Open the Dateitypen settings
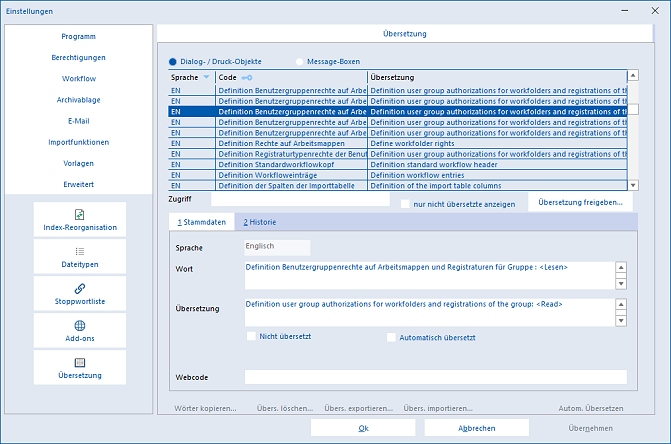The image size is (671, 444). (80, 256)
